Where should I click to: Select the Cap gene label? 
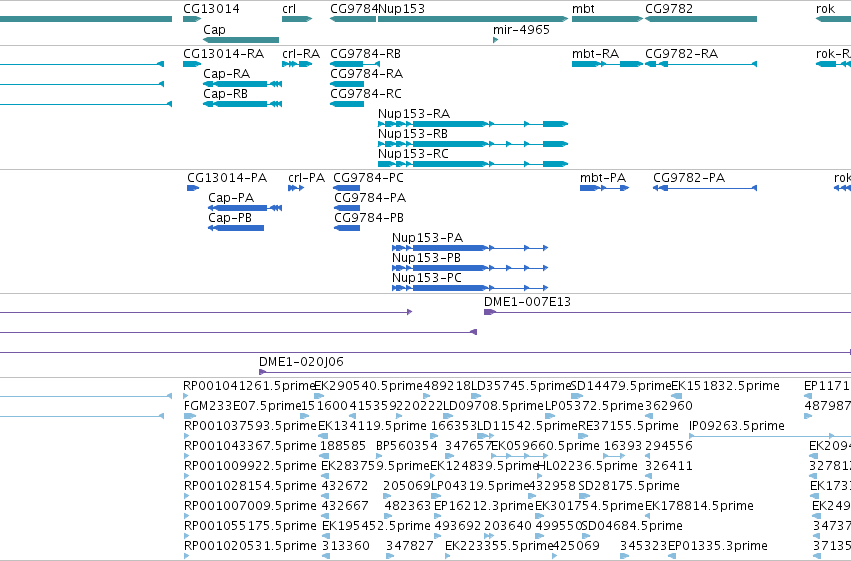pos(214,30)
